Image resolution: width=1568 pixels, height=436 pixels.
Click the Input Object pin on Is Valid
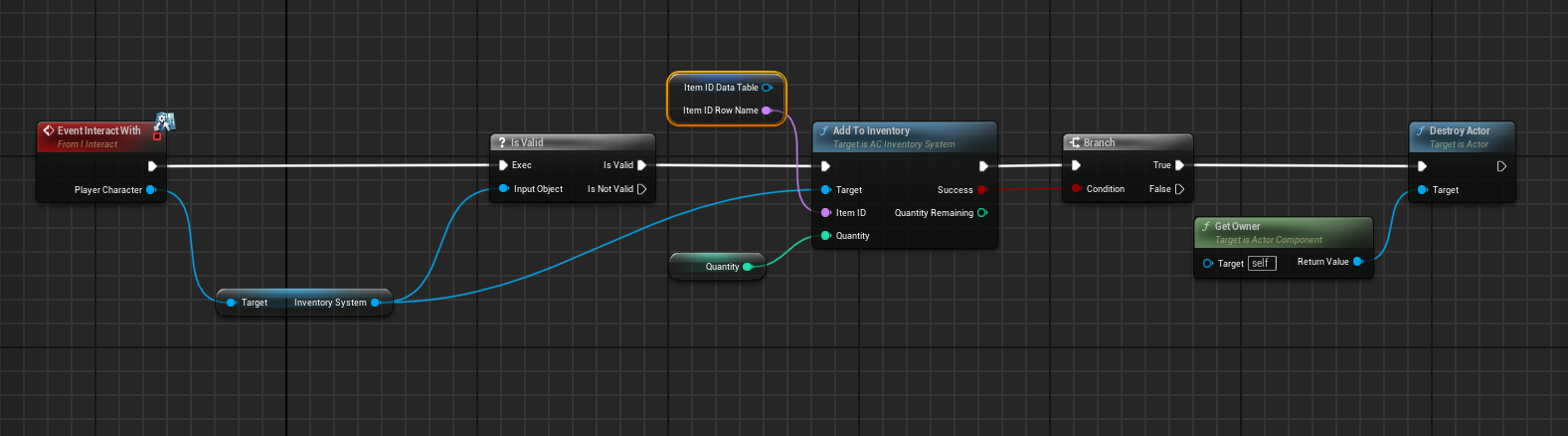(503, 189)
